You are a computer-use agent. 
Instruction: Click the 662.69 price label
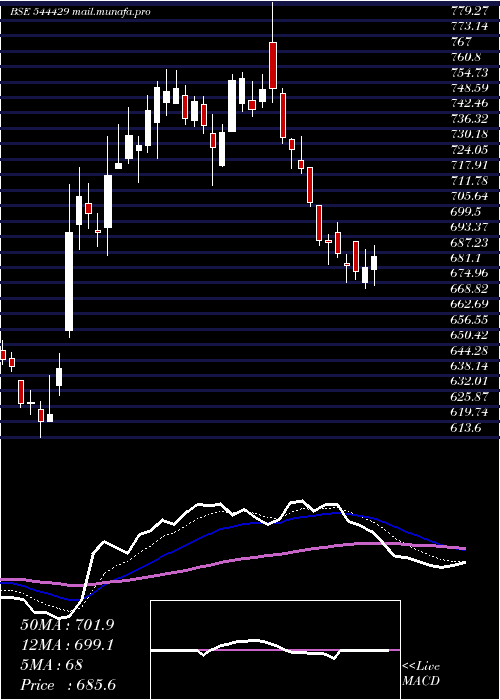tap(469, 304)
